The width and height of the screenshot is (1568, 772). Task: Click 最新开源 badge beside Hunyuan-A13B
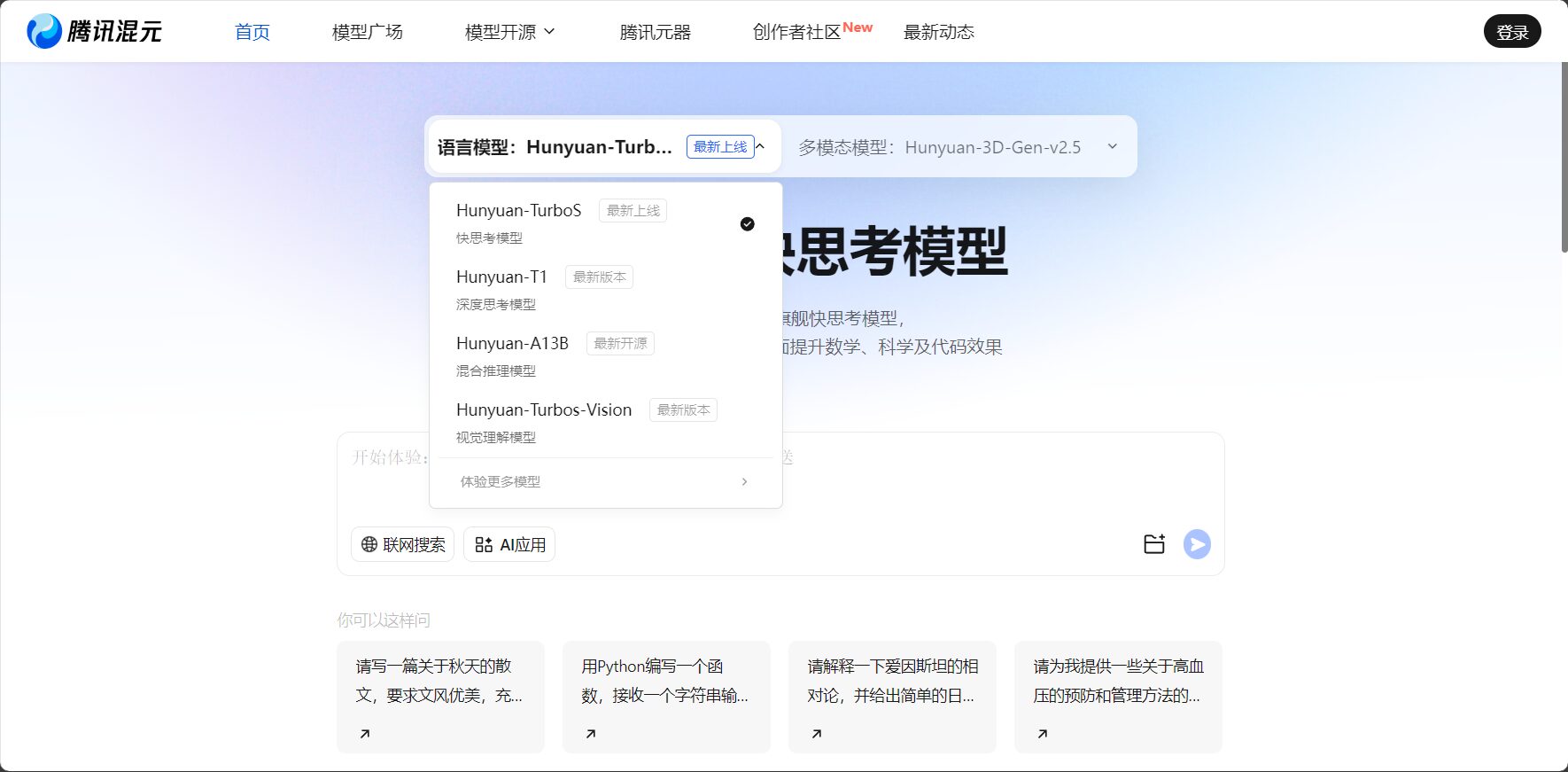coord(620,343)
